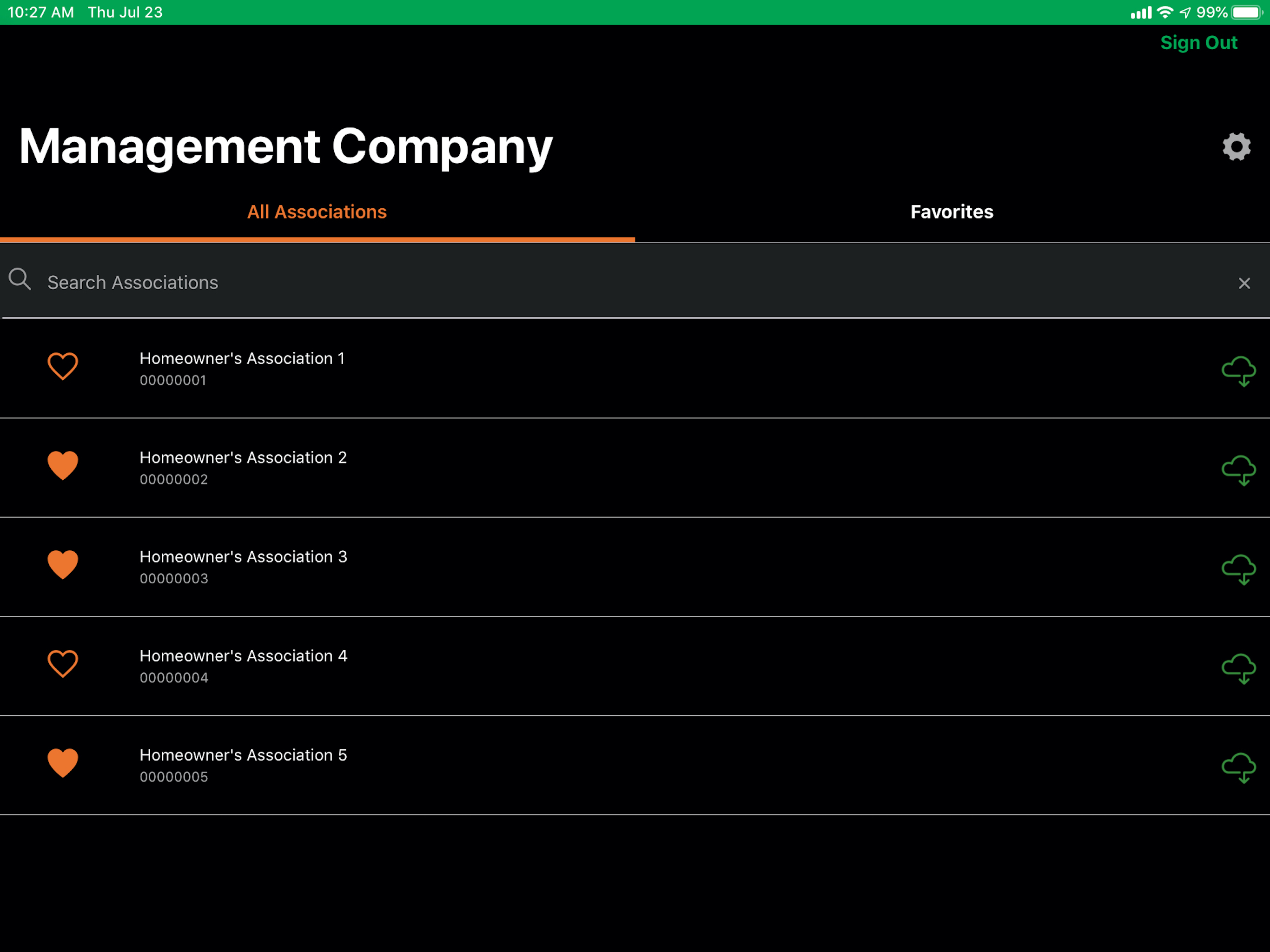The image size is (1270, 952).
Task: Open Homeowner's Association 4 row
Action: [x=635, y=666]
